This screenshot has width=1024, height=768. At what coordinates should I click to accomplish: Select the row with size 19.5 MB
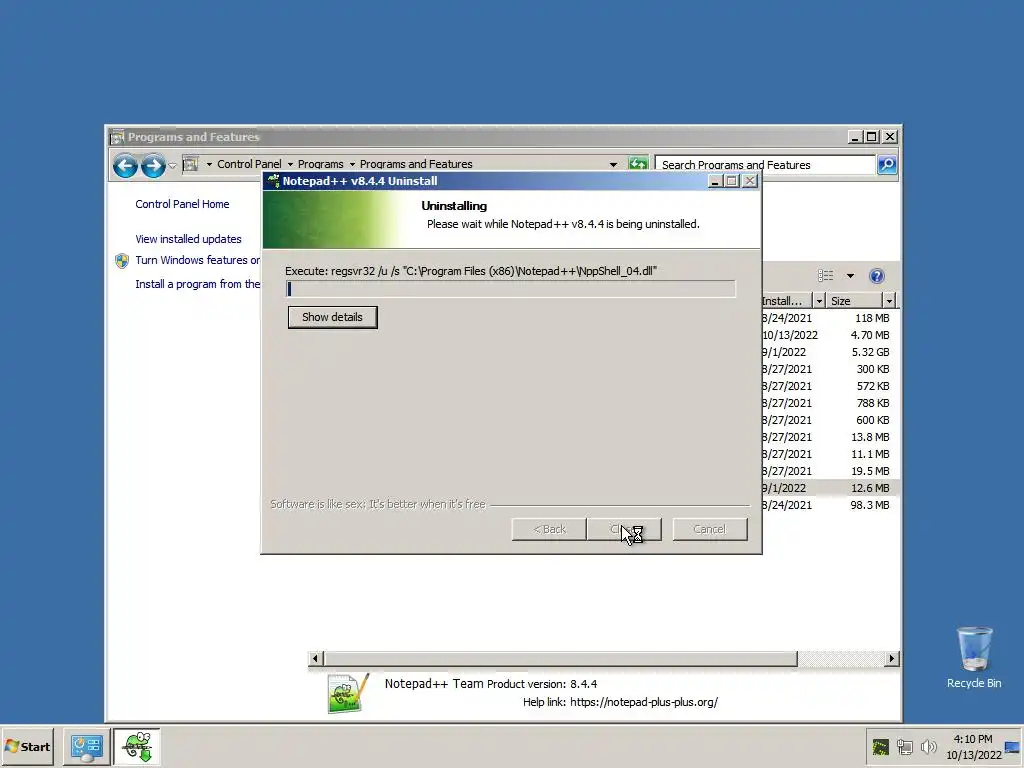829,471
